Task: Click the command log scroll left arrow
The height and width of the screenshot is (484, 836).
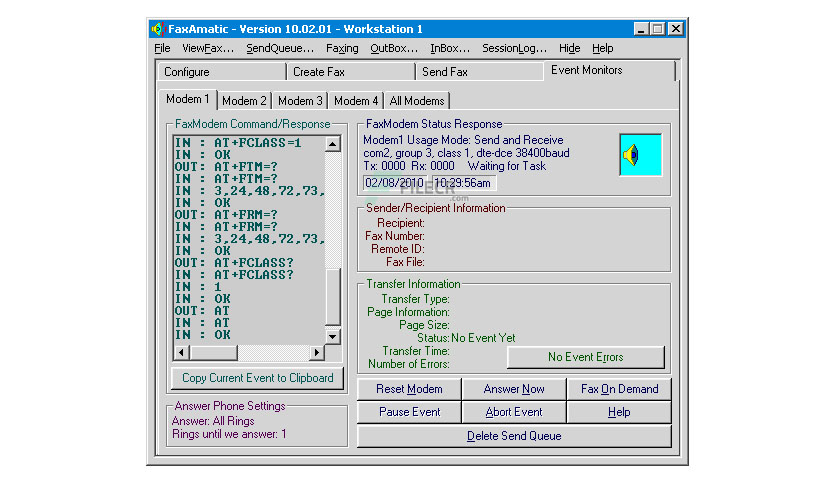Action: [181, 352]
